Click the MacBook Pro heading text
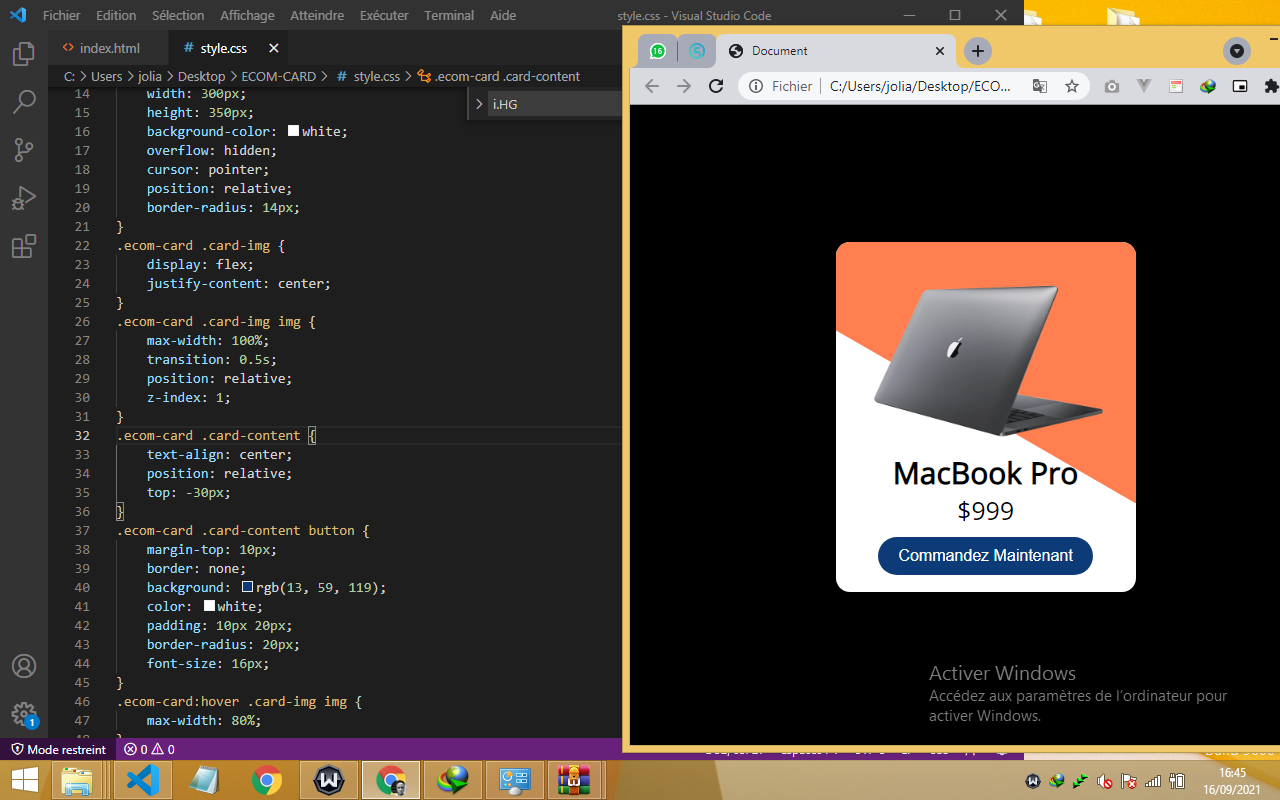The image size is (1280, 800). [x=985, y=473]
